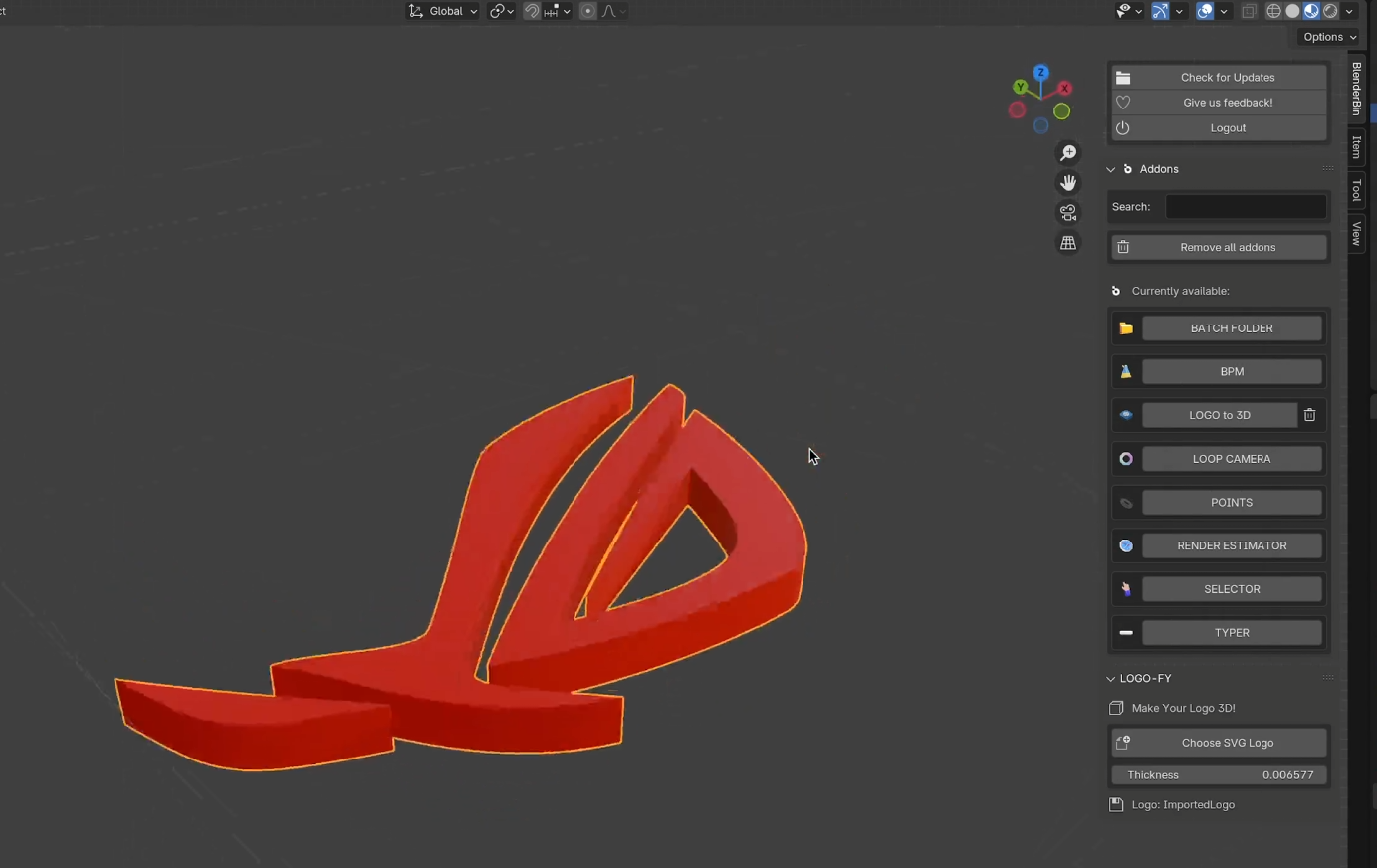1377x868 pixels.
Task: Adjust the Thickness slider in LOGO-FY panel
Action: (1219, 774)
